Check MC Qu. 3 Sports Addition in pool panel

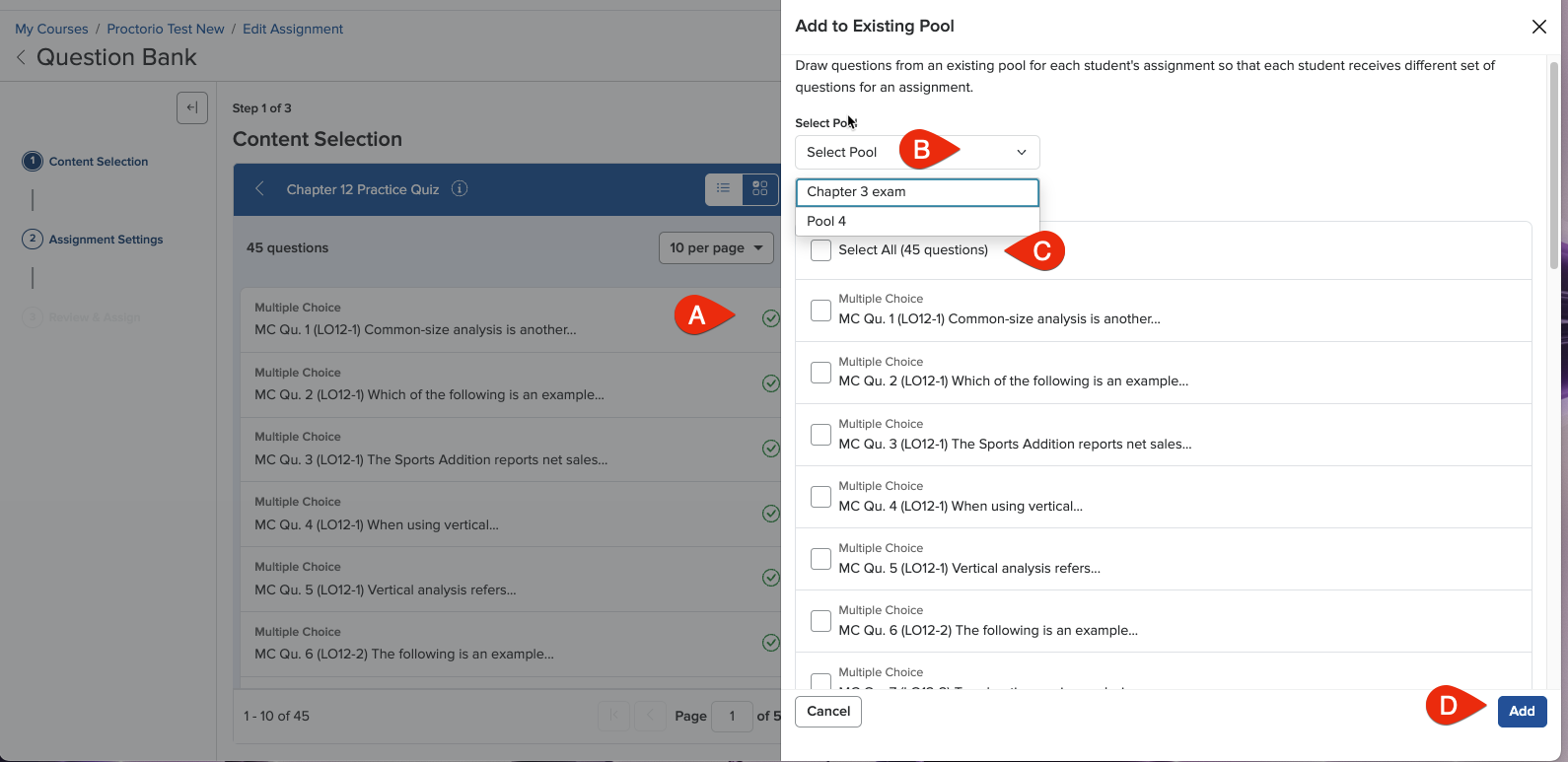click(x=820, y=435)
